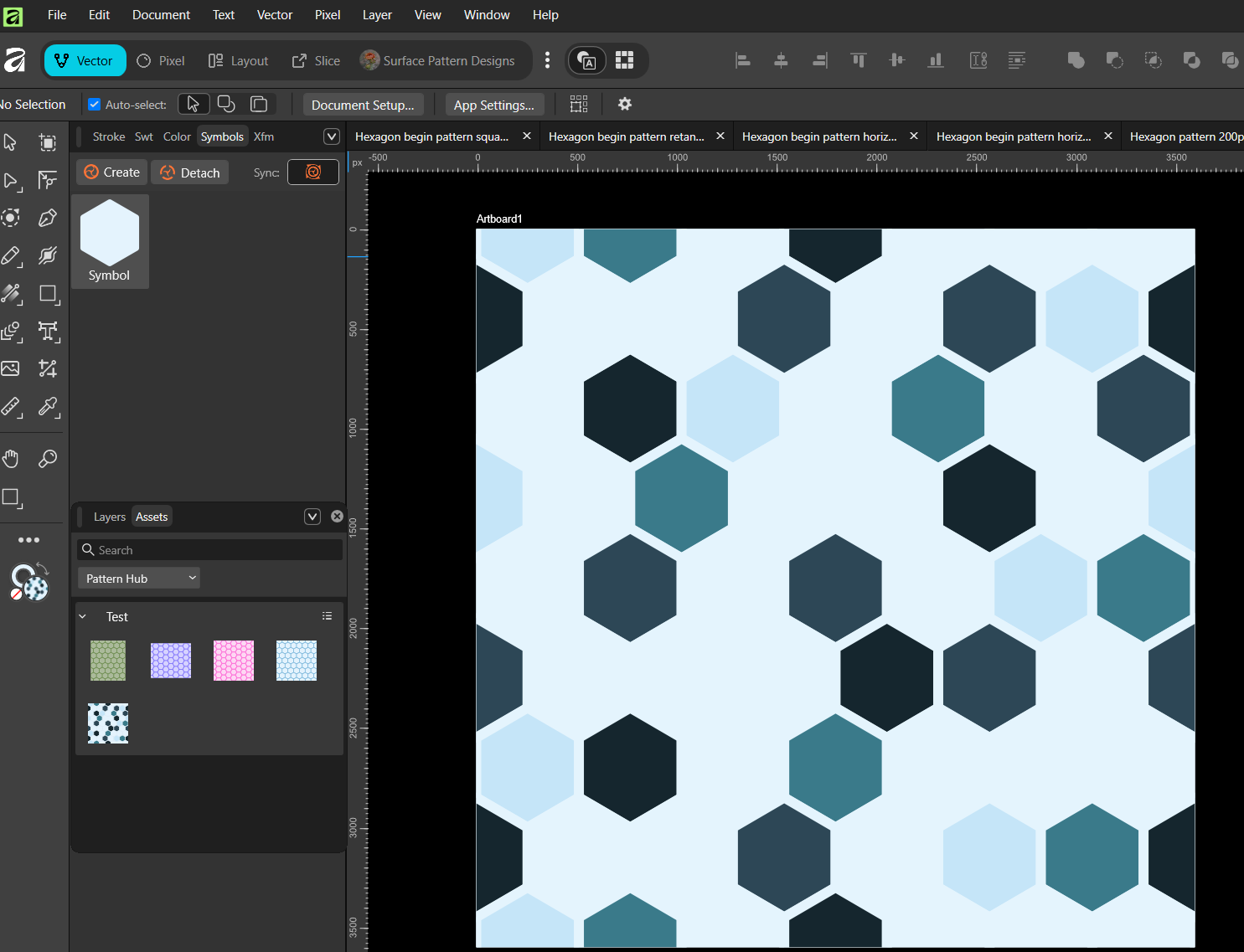Open the Pattern Hub category dropdown
The width and height of the screenshot is (1244, 952).
pos(139,579)
